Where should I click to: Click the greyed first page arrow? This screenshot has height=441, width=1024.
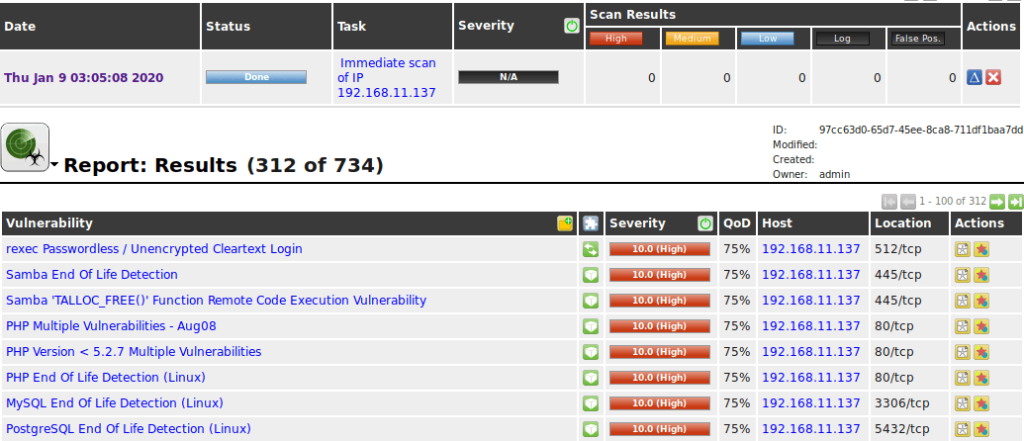pos(889,201)
